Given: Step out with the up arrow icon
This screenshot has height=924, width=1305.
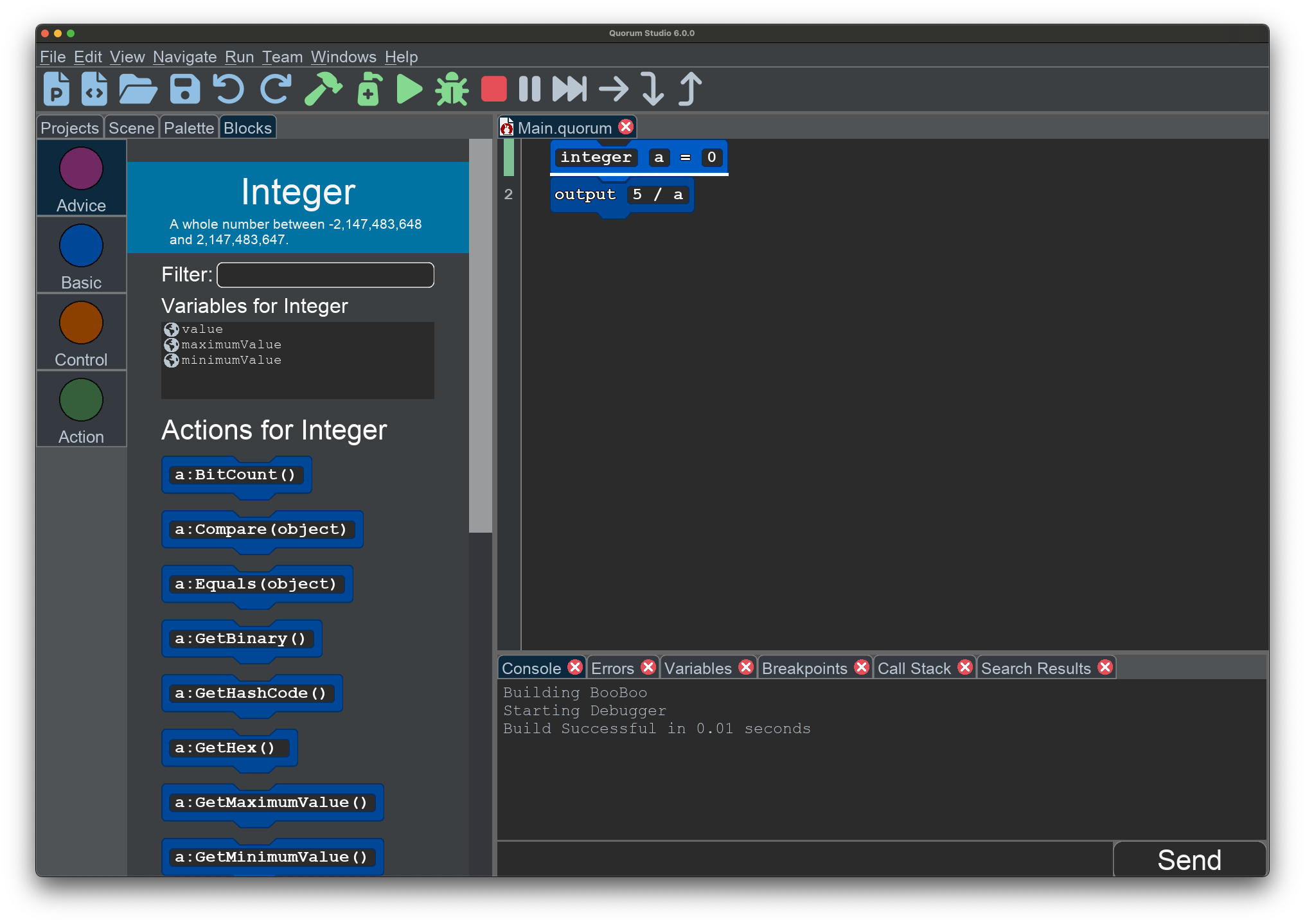Looking at the screenshot, I should coord(690,89).
